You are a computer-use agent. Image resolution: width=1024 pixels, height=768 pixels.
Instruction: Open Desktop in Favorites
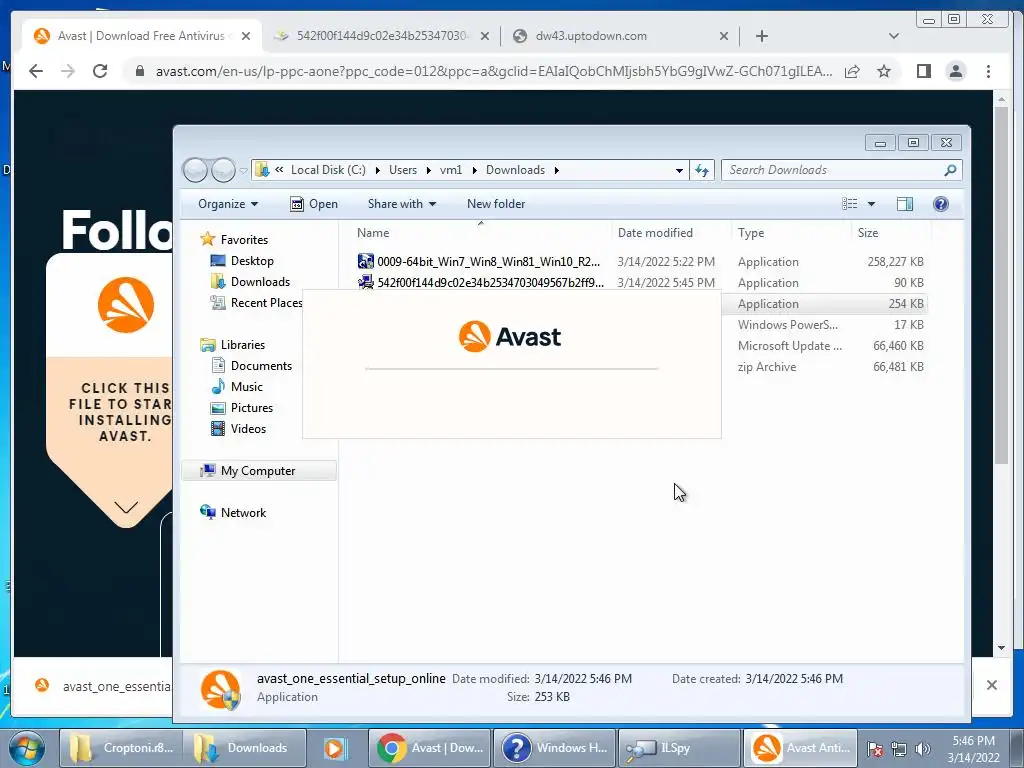[x=242, y=261]
